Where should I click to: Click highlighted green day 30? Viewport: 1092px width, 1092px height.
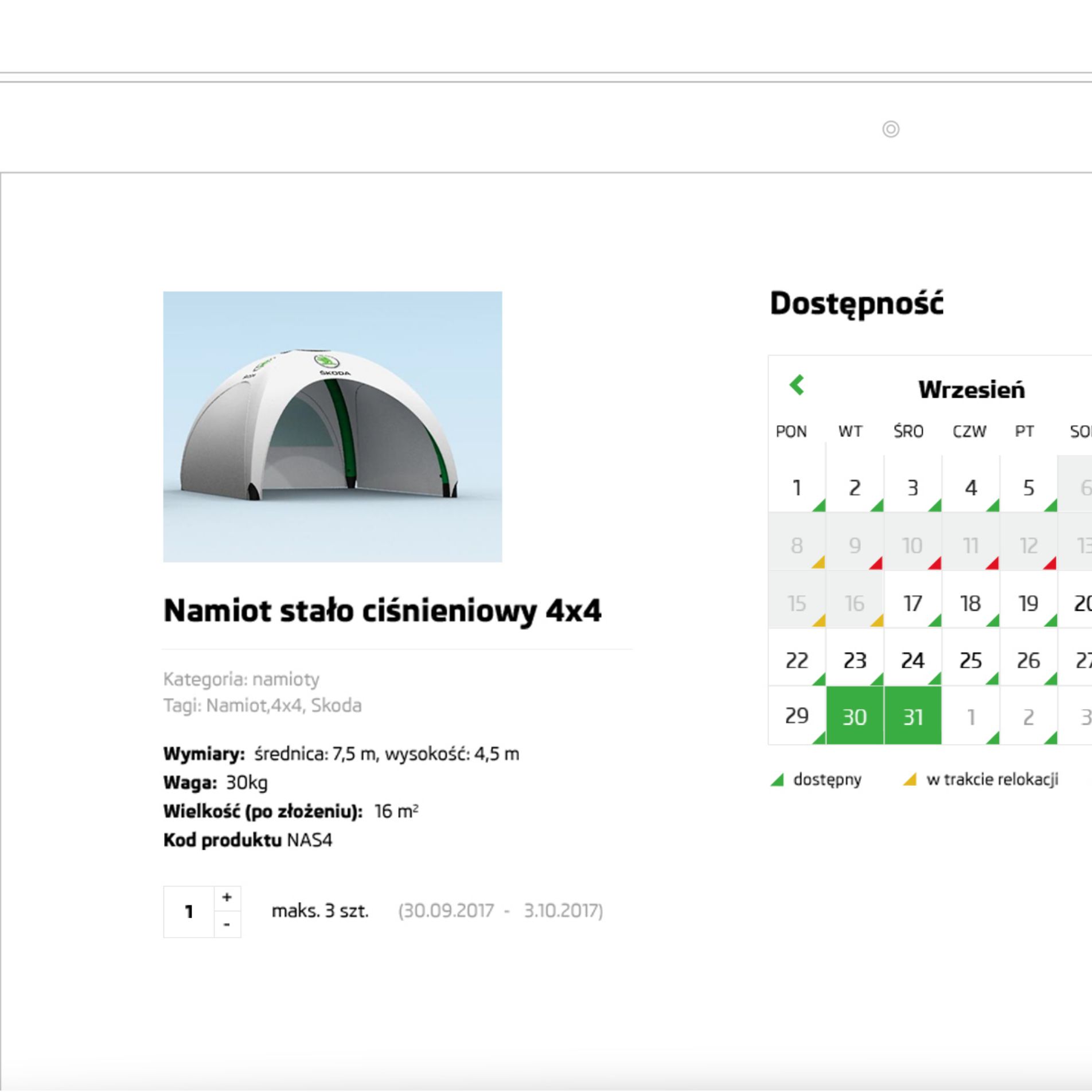coord(855,715)
